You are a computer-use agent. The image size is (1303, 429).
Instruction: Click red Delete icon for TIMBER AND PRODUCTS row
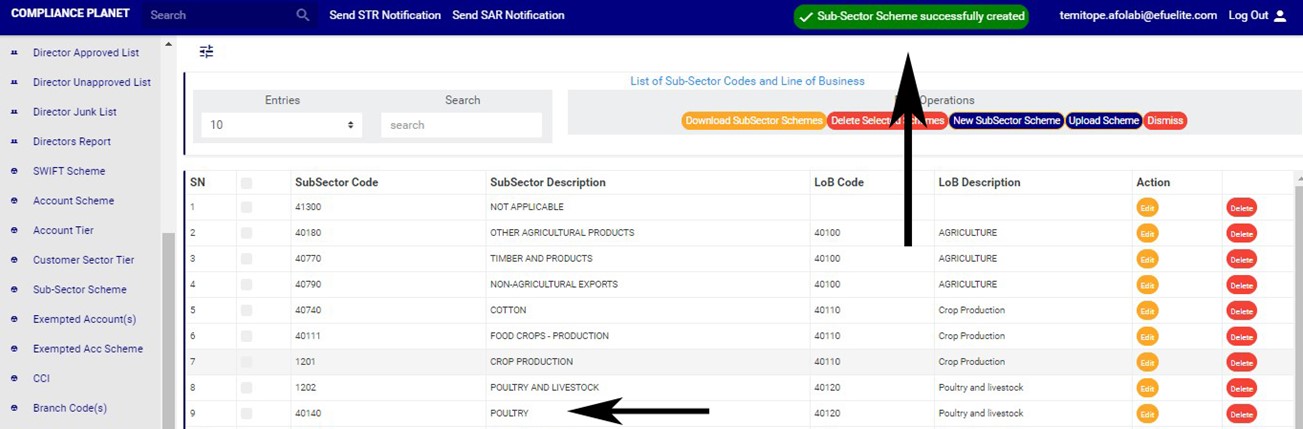point(1241,259)
